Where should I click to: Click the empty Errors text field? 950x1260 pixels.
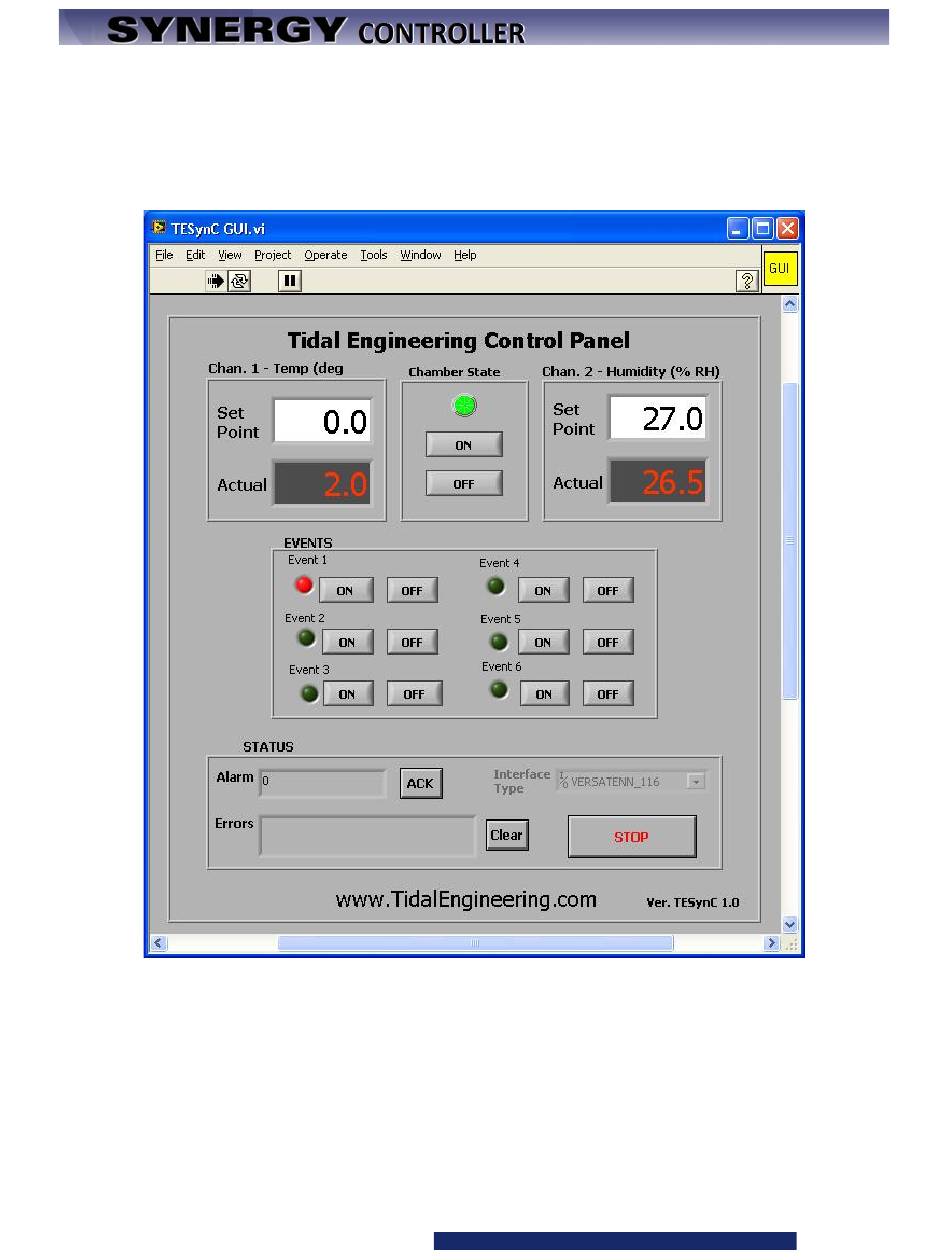click(x=368, y=836)
